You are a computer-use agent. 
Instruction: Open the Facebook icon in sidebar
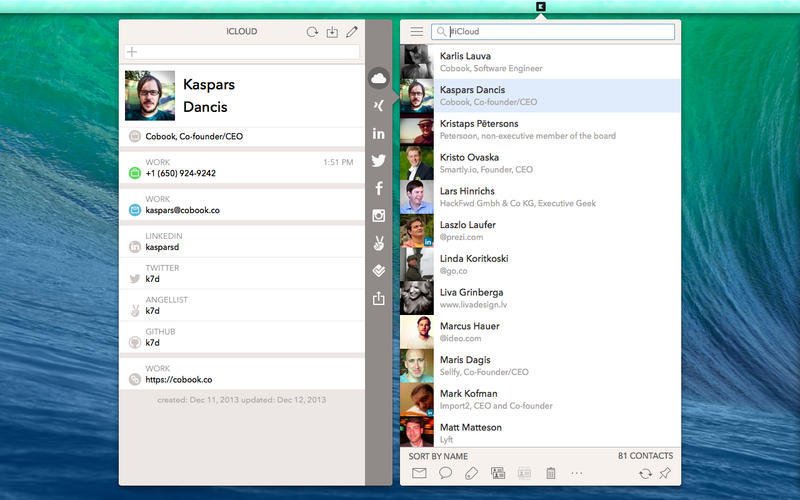click(379, 188)
